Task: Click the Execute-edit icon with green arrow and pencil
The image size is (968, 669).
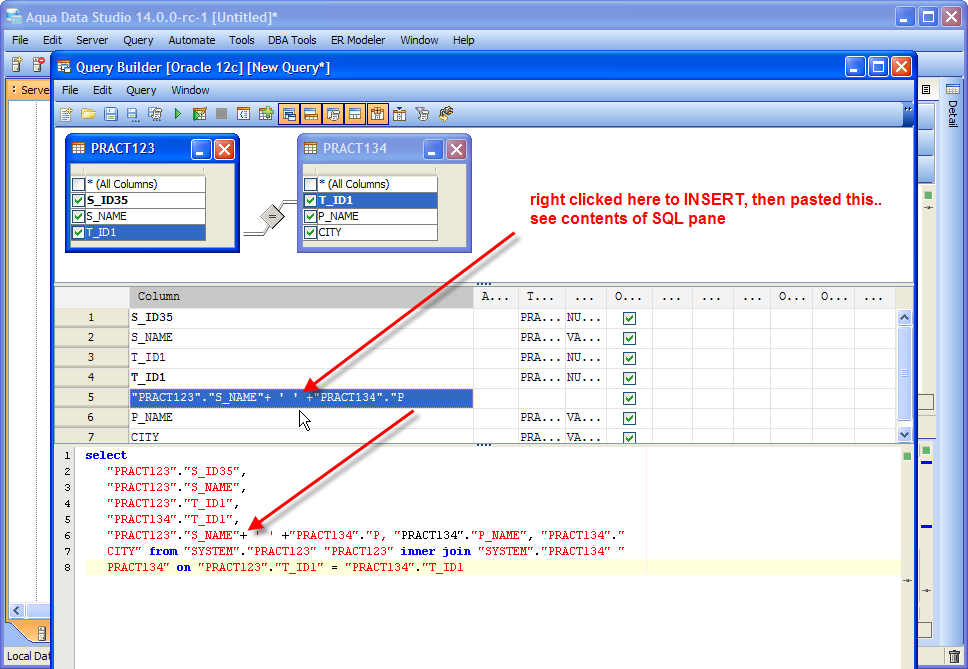Action: 199,114
